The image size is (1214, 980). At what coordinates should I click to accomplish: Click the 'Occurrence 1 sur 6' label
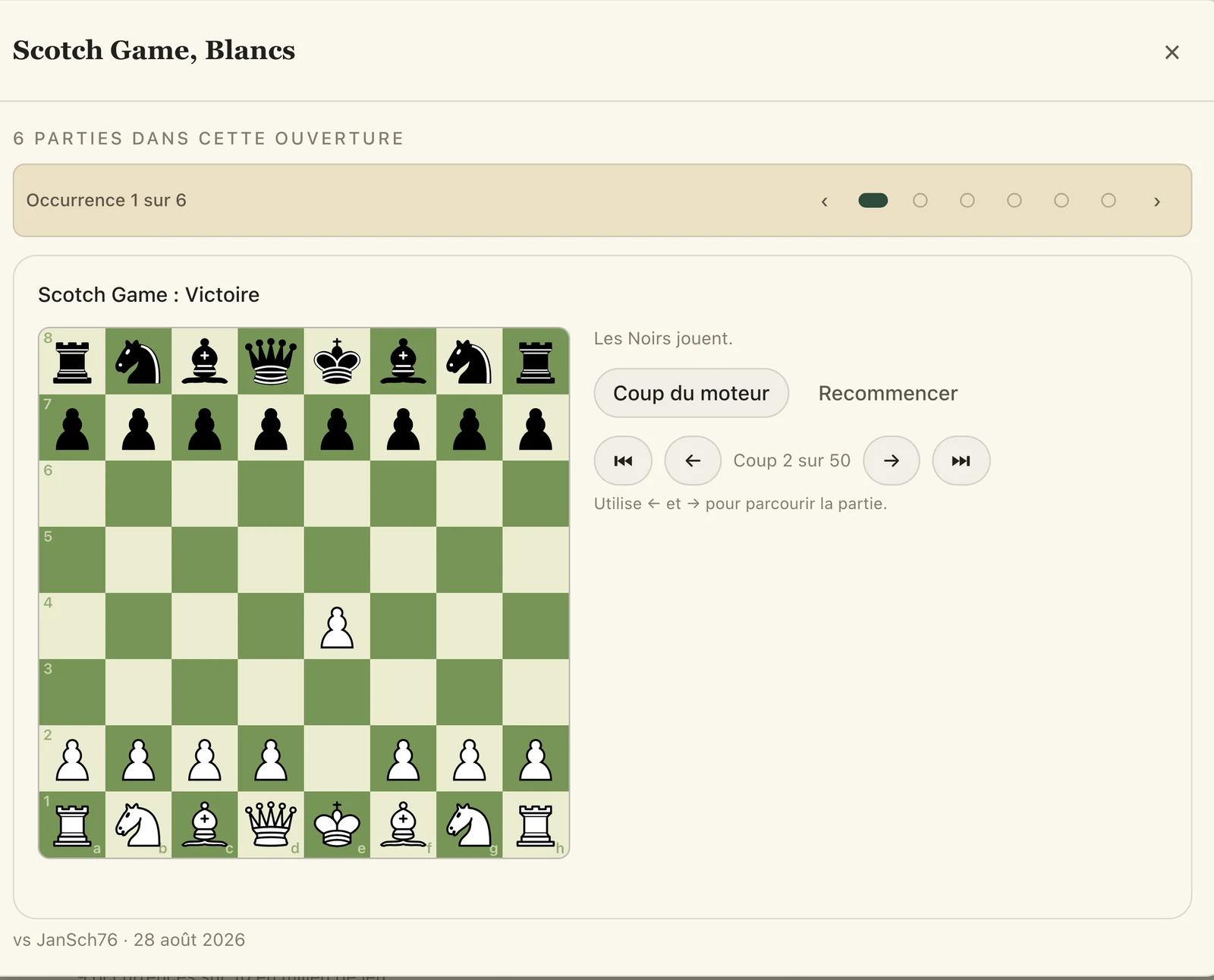(106, 200)
